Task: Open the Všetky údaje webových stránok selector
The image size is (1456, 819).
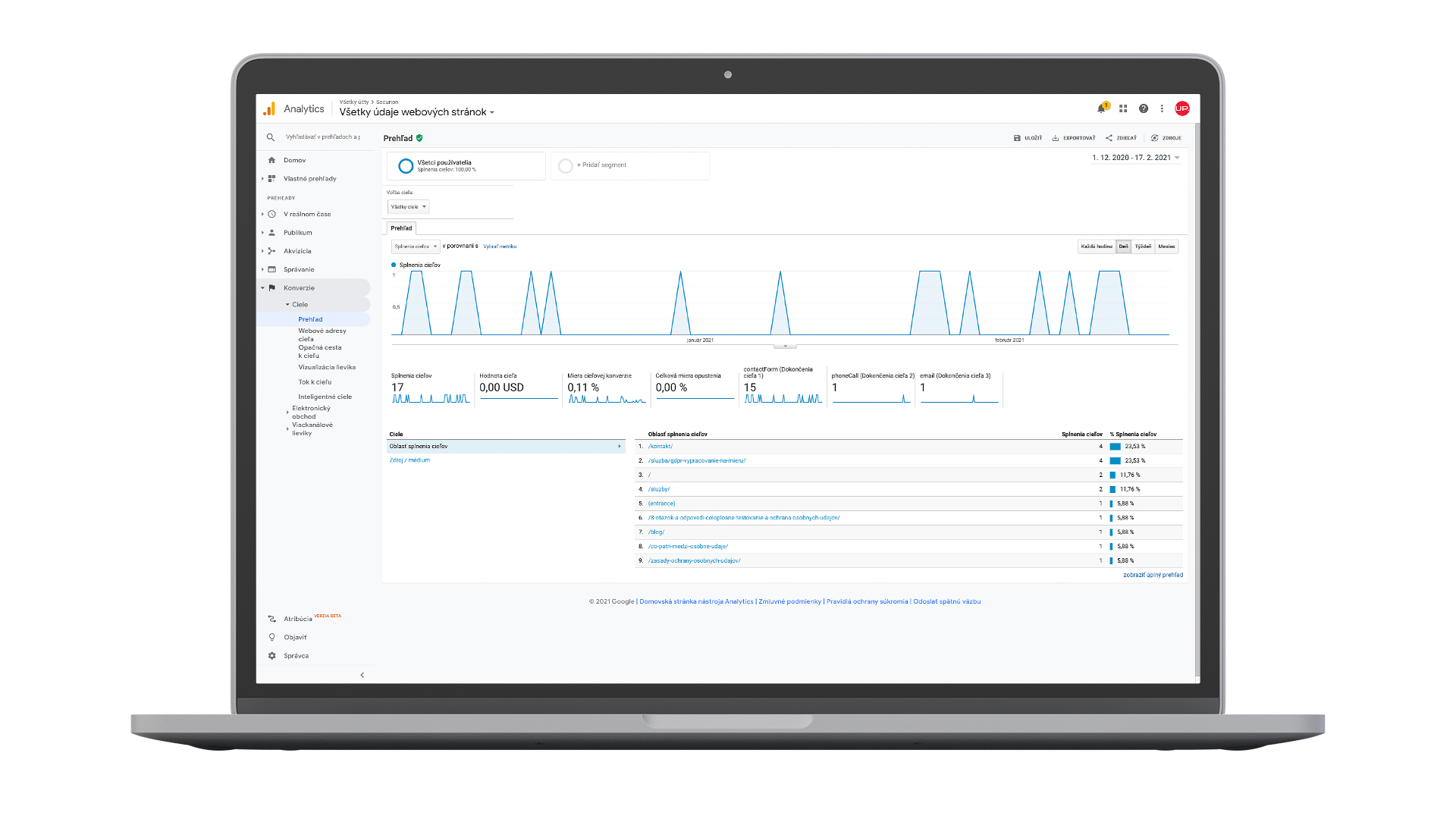Action: tap(416, 112)
